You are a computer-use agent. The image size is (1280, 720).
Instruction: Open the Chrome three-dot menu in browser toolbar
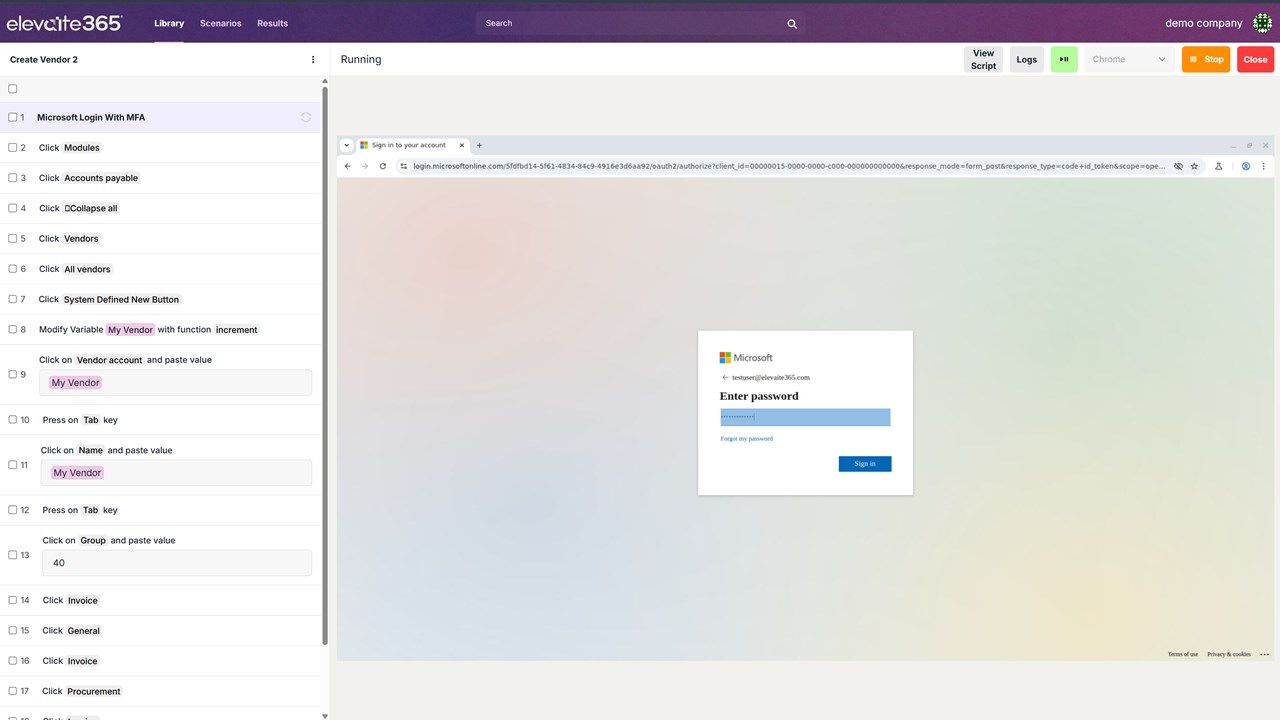tap(1264, 166)
